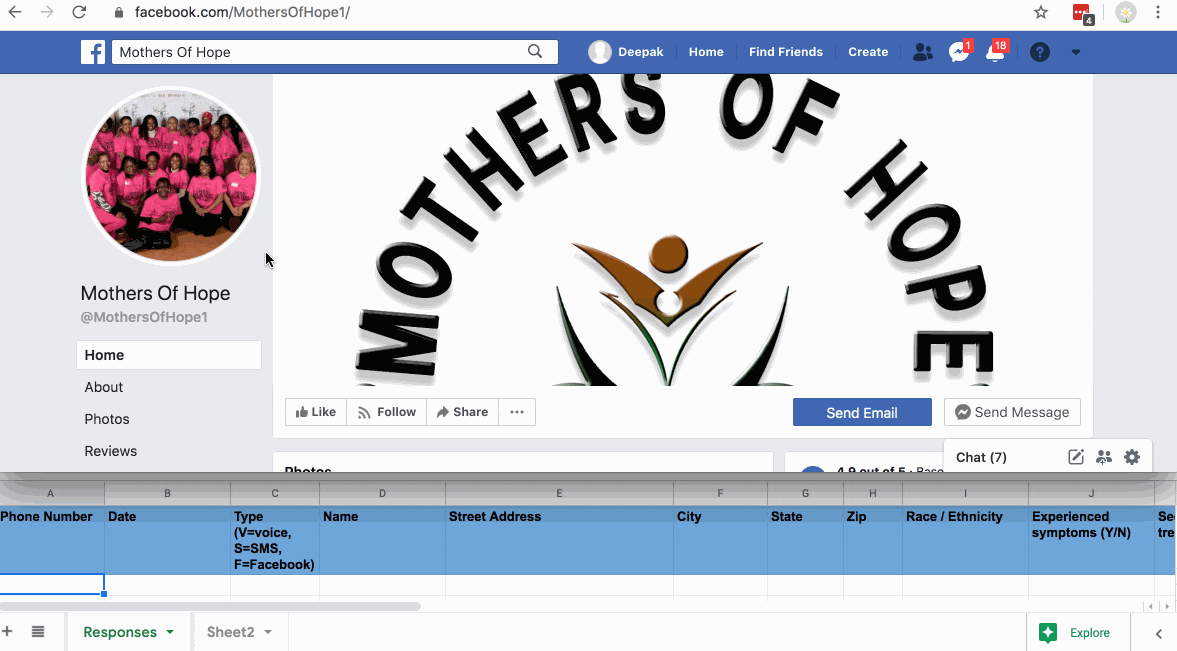Image resolution: width=1177 pixels, height=651 pixels.
Task: Open the red browser extension icon
Action: pos(1082,14)
